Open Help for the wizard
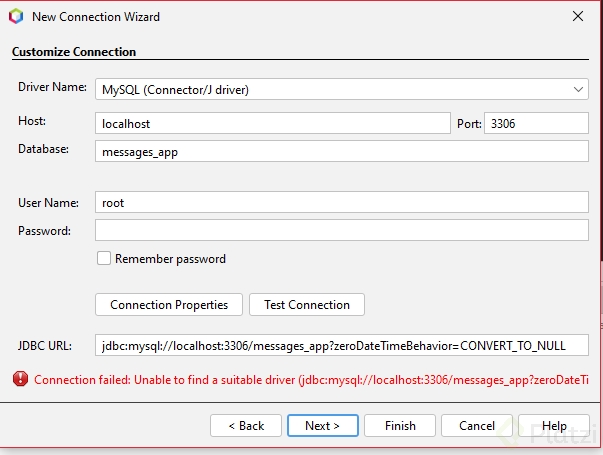Viewport: 603px width, 455px height. click(x=554, y=425)
